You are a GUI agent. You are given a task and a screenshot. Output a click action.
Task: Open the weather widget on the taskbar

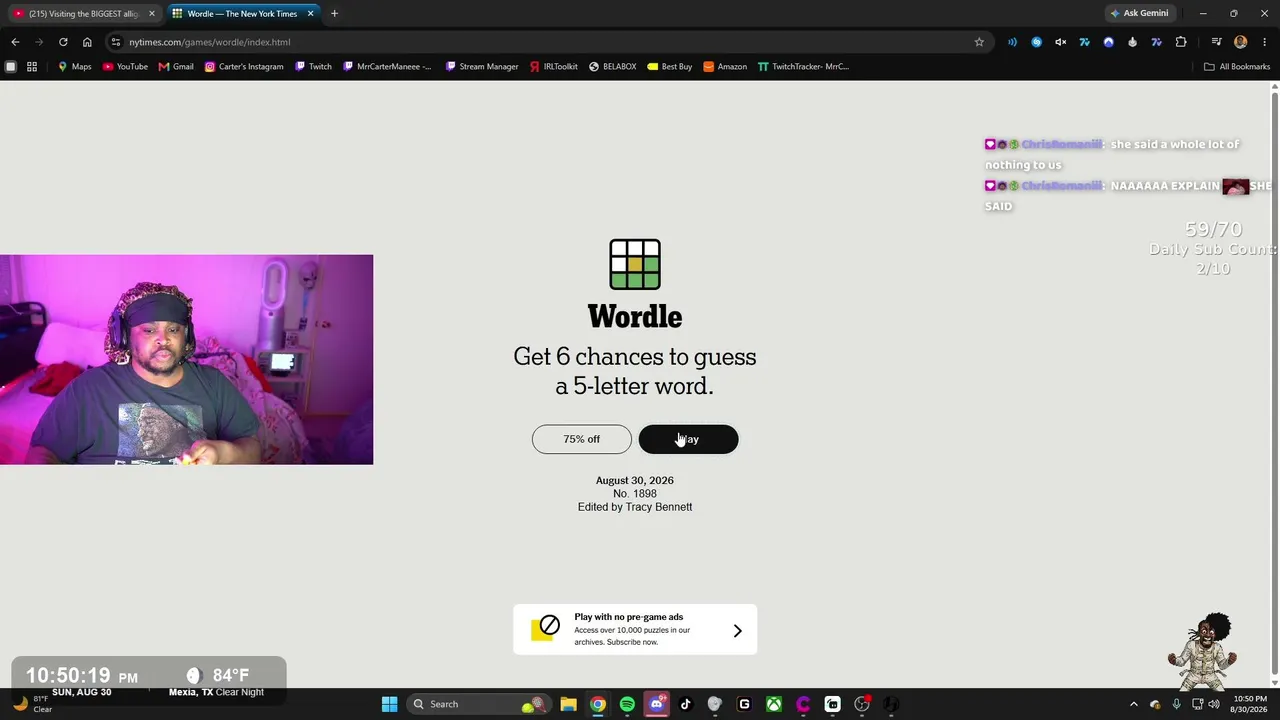coord(32,704)
